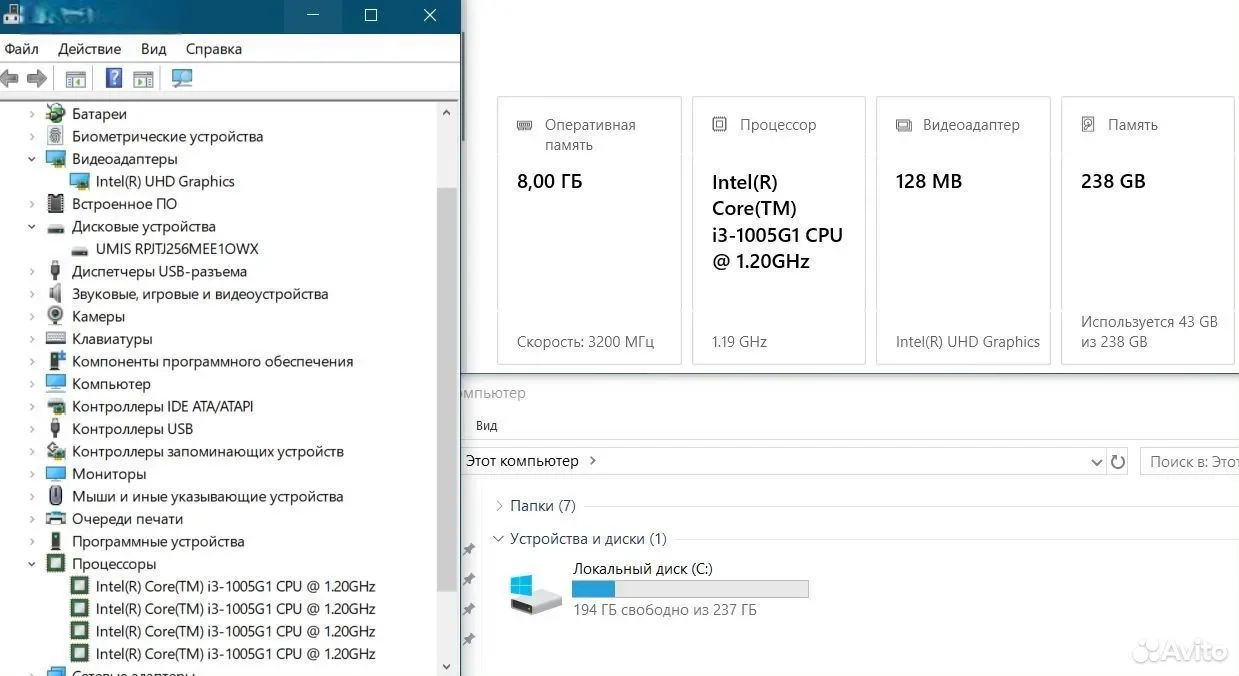The width and height of the screenshot is (1239, 676).
Task: Click the Device Manager scrollbar down arrow
Action: [447, 666]
